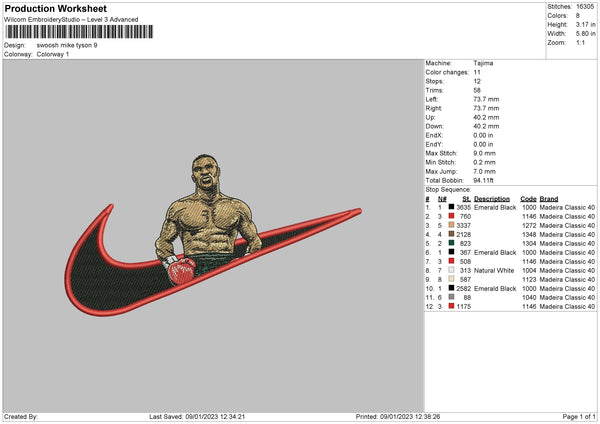Click 'Emerald Black' description in row 6
This screenshot has height=424, width=600.
pos(495,253)
